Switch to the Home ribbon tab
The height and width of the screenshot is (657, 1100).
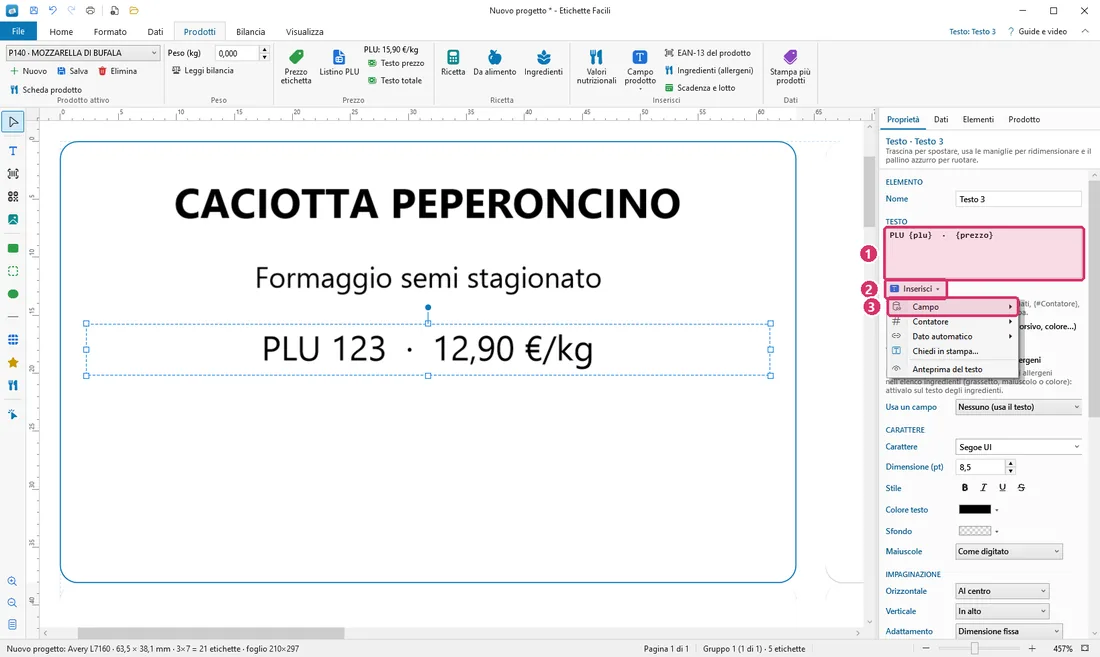pyautogui.click(x=61, y=32)
